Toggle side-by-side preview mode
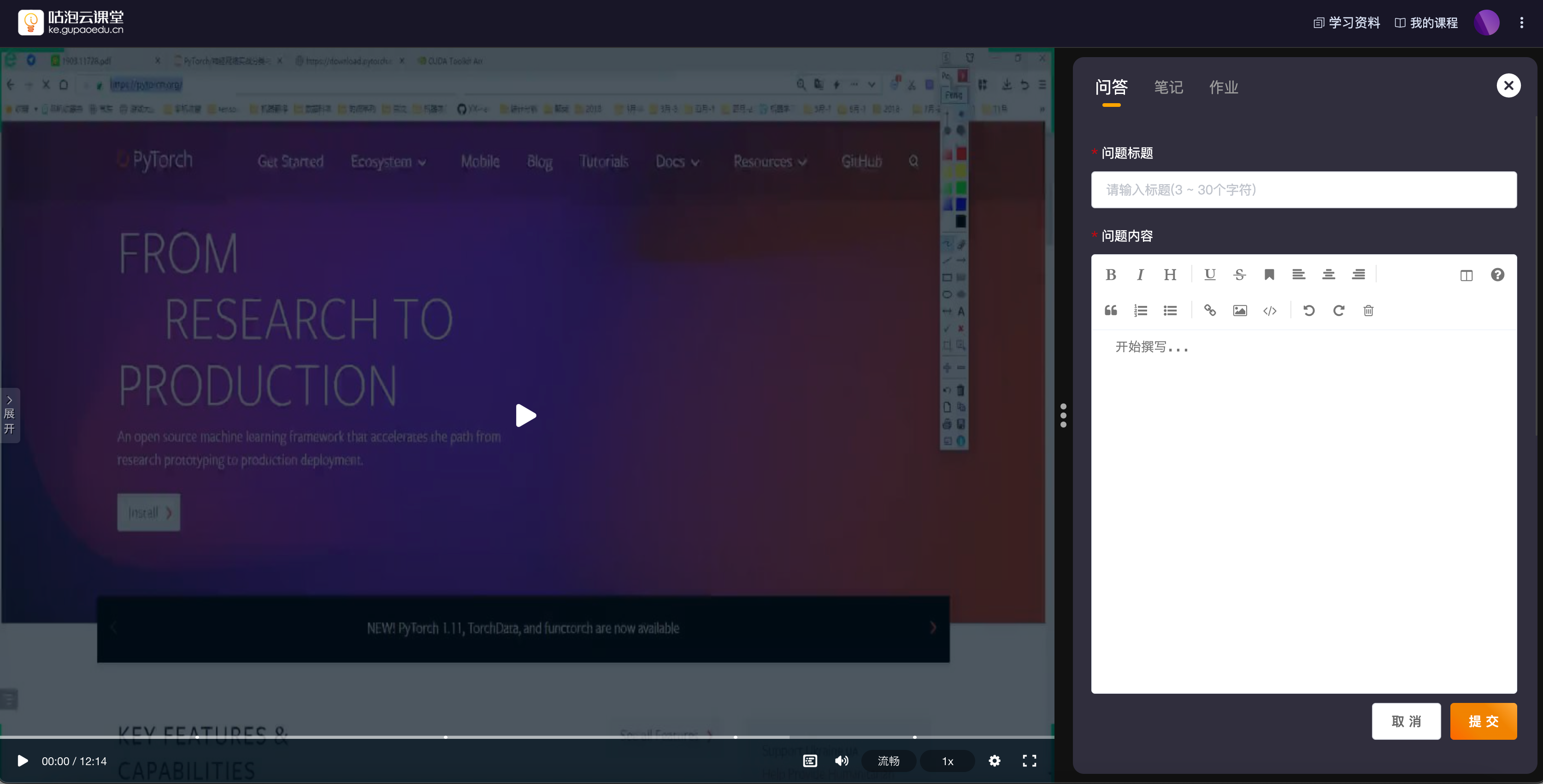The width and height of the screenshot is (1543, 784). (x=1466, y=275)
